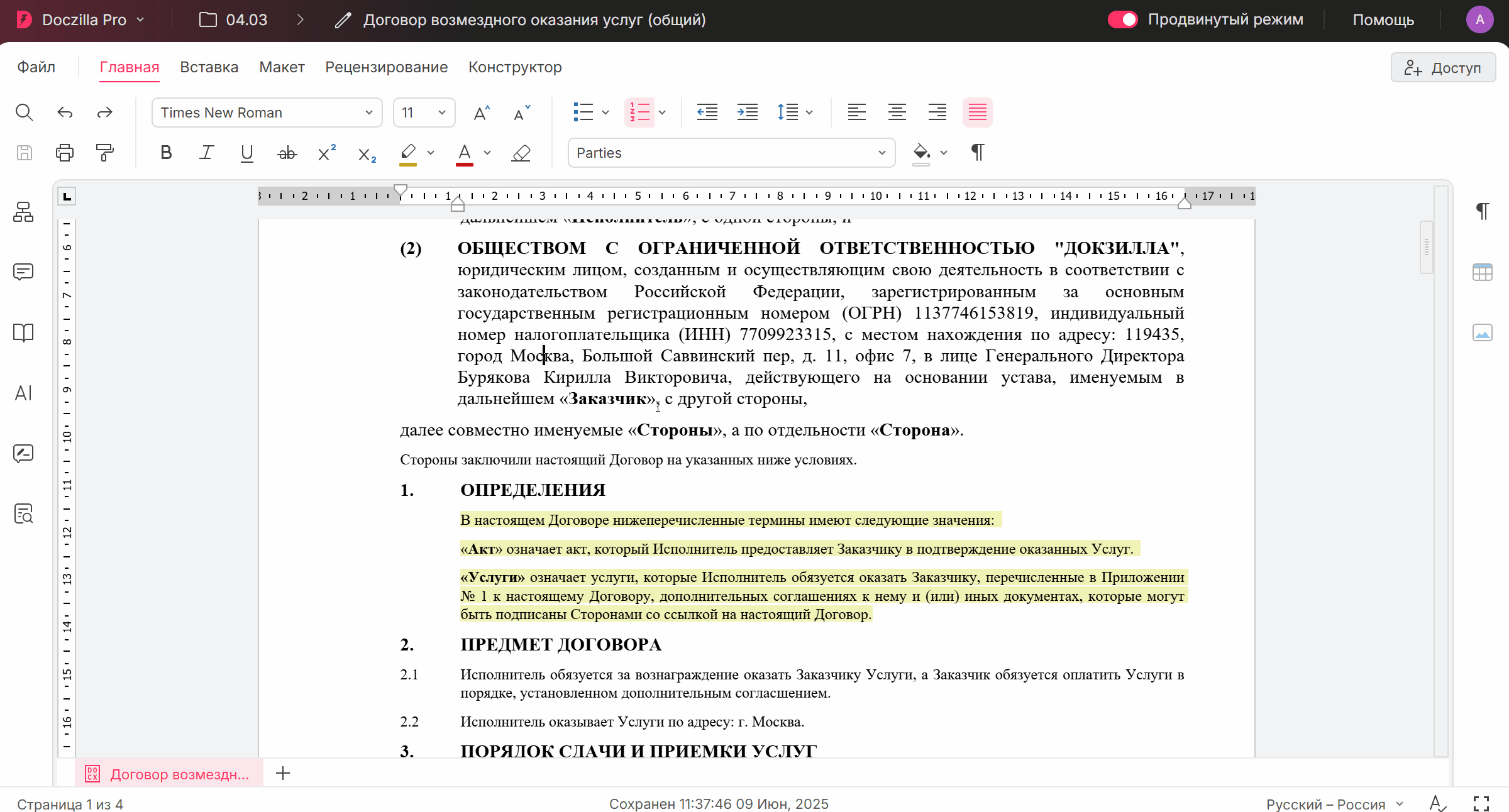This screenshot has height=812, width=1509.
Task: Increase font size
Action: point(482,112)
